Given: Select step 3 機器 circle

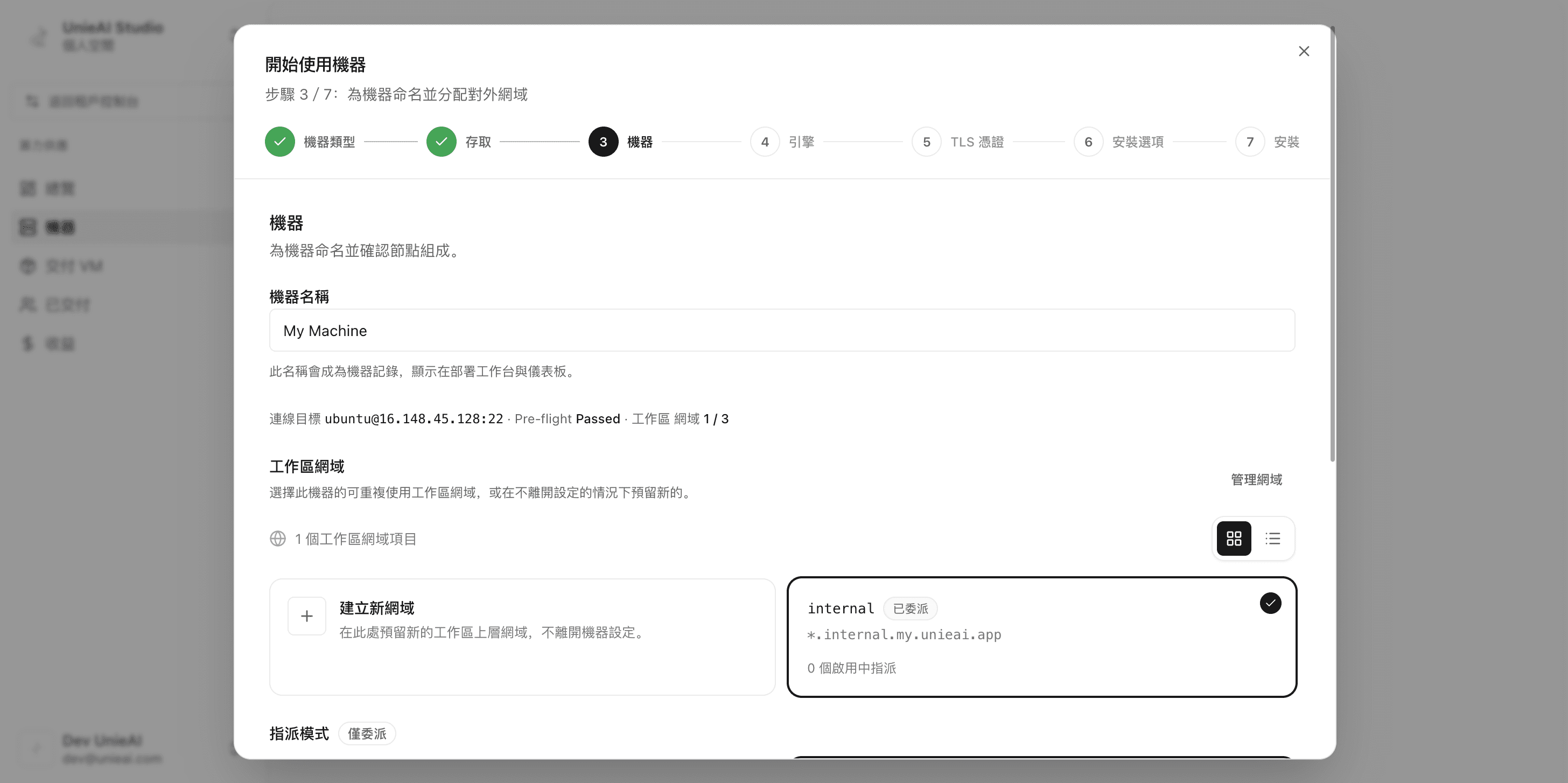Looking at the screenshot, I should pyautogui.click(x=603, y=142).
